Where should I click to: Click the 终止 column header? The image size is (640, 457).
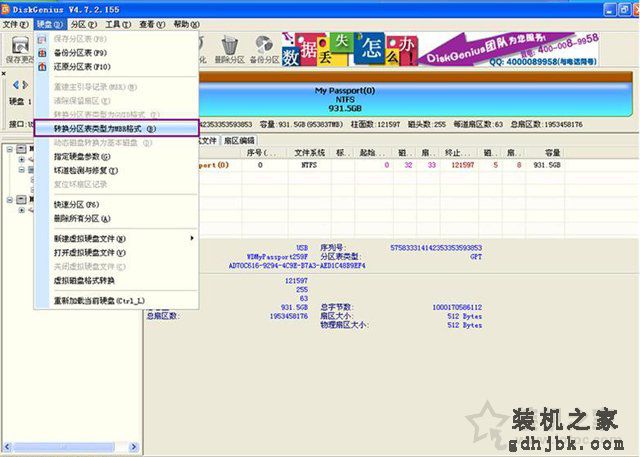coord(459,153)
